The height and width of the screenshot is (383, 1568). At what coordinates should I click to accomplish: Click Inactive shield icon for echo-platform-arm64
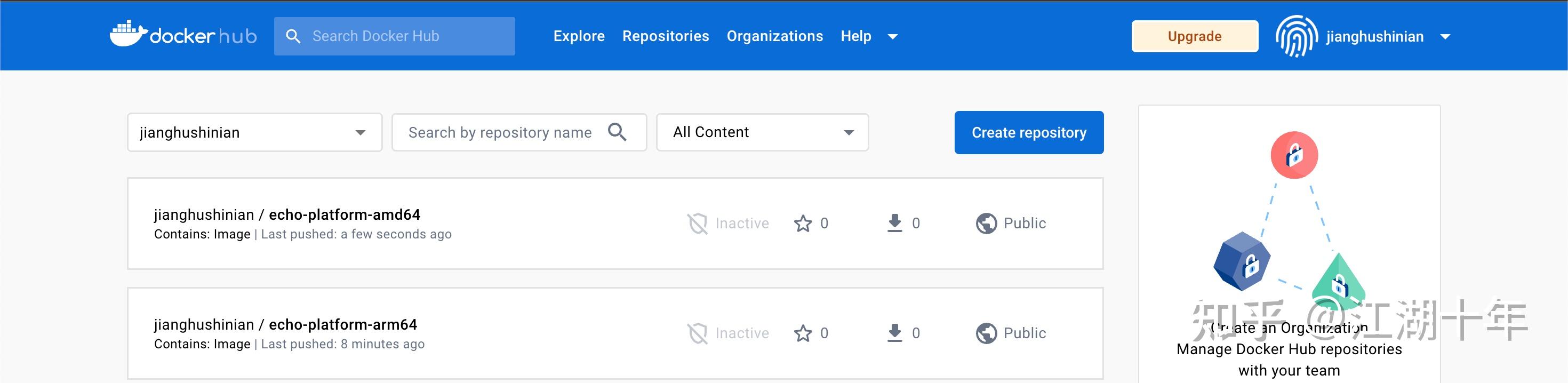[x=698, y=333]
